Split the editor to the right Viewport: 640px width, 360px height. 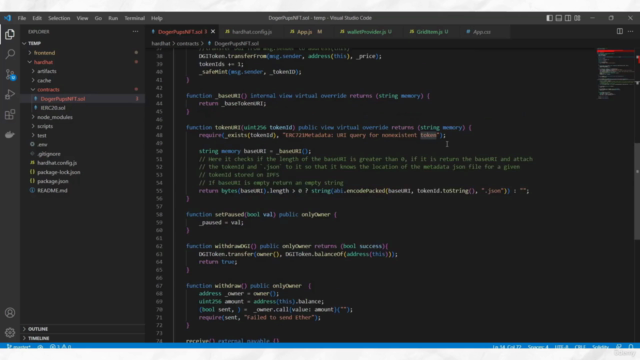(x=620, y=31)
